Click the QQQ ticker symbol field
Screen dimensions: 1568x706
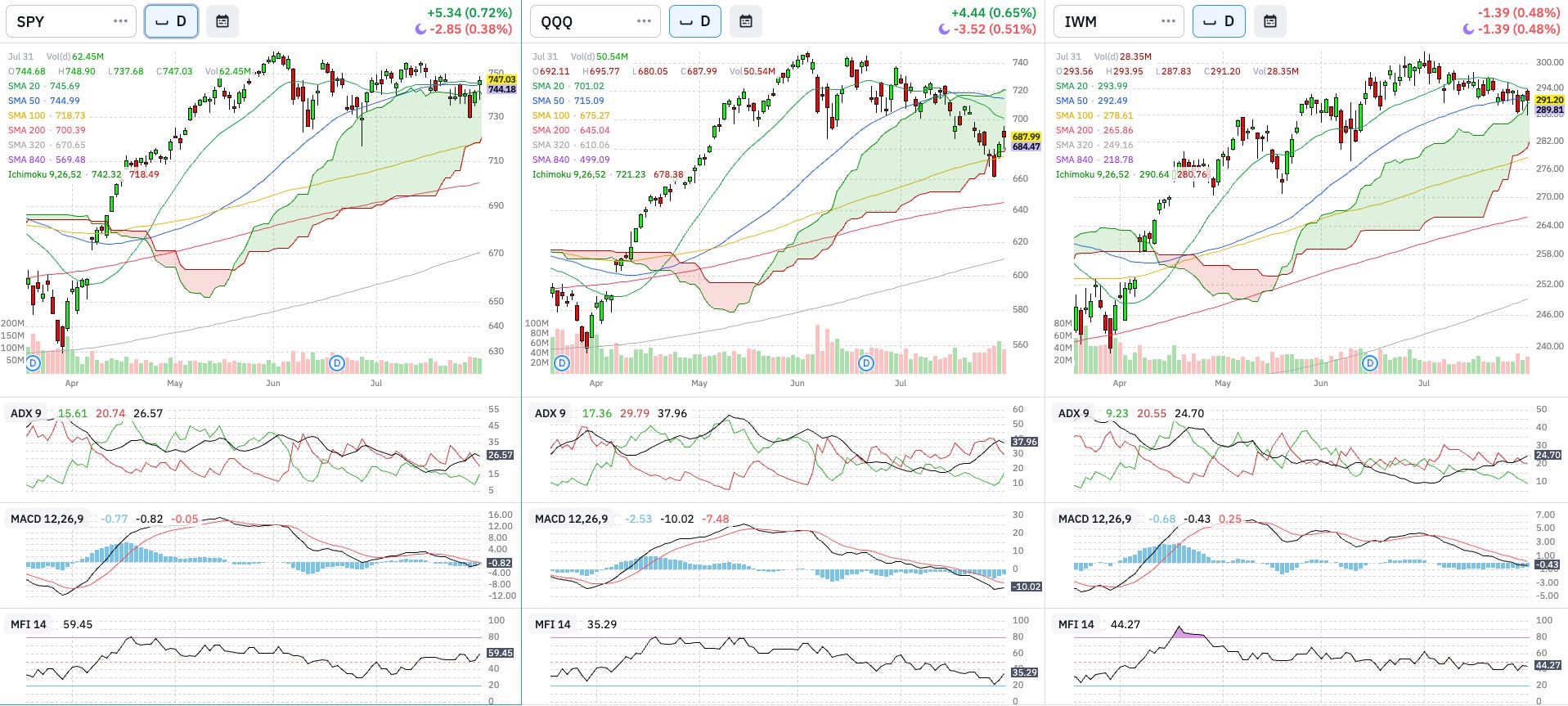point(595,21)
